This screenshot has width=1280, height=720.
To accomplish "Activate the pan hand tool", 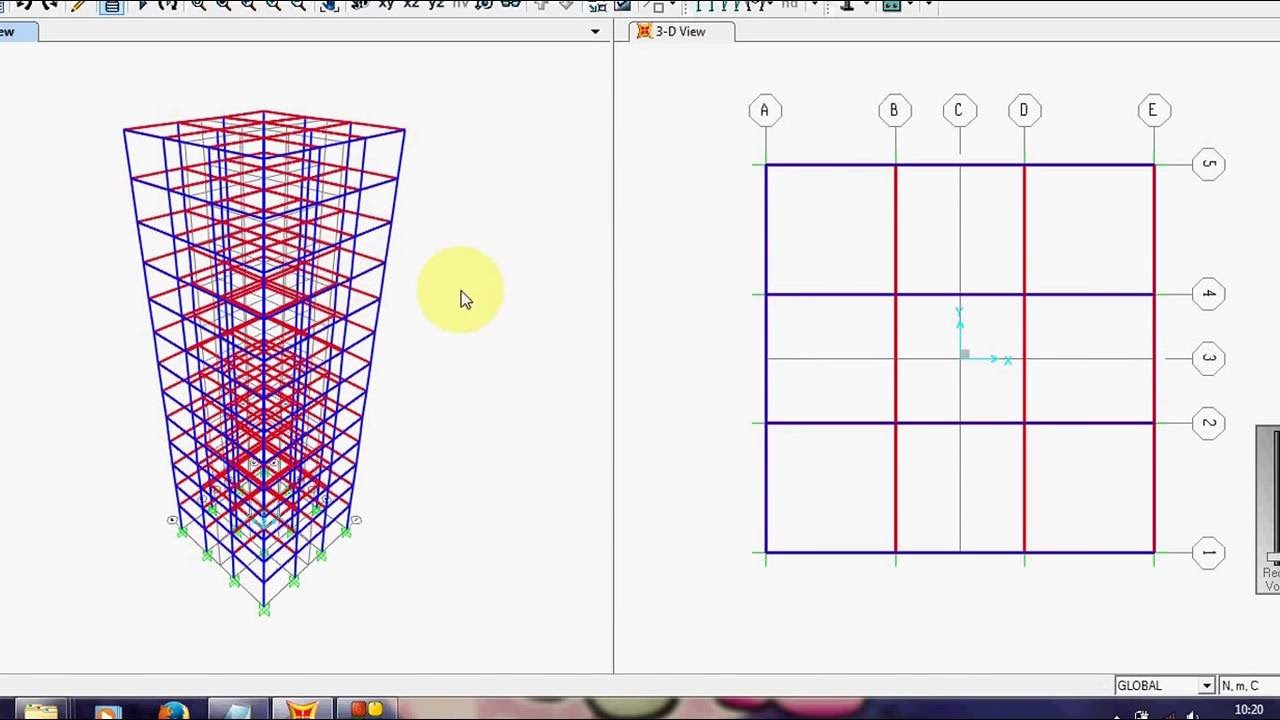I will (x=329, y=6).
